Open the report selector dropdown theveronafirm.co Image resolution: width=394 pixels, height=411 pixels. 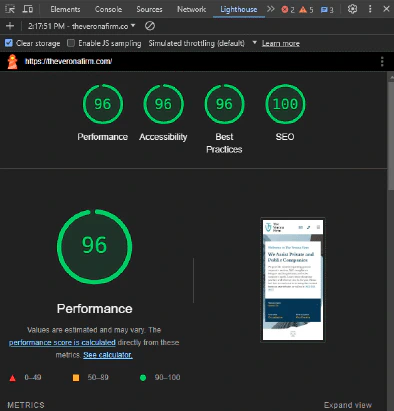(82, 26)
